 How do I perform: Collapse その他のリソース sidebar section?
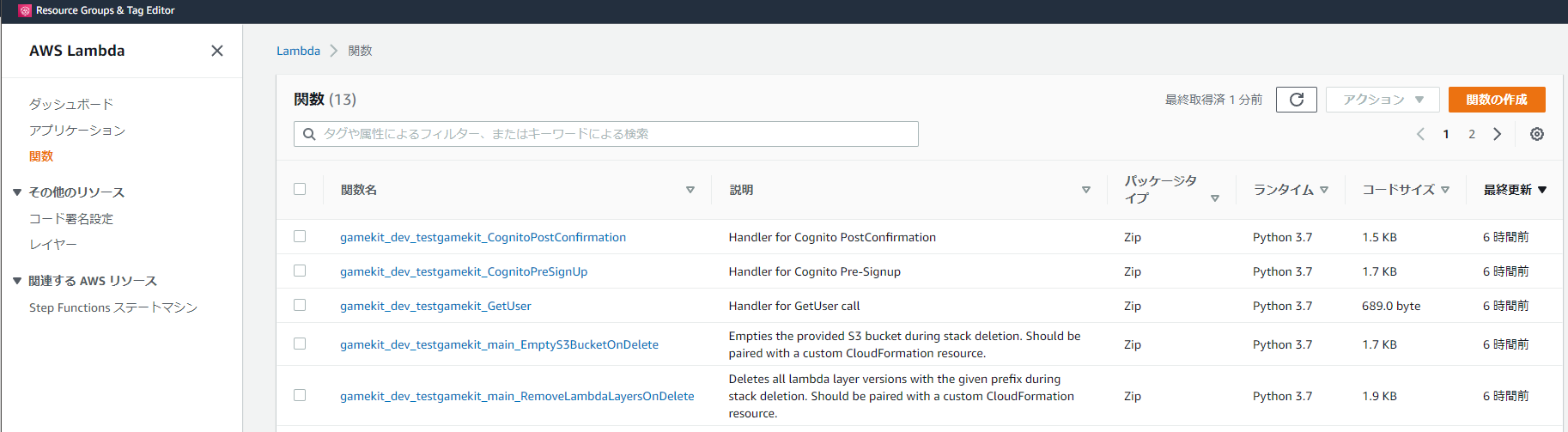click(x=17, y=192)
